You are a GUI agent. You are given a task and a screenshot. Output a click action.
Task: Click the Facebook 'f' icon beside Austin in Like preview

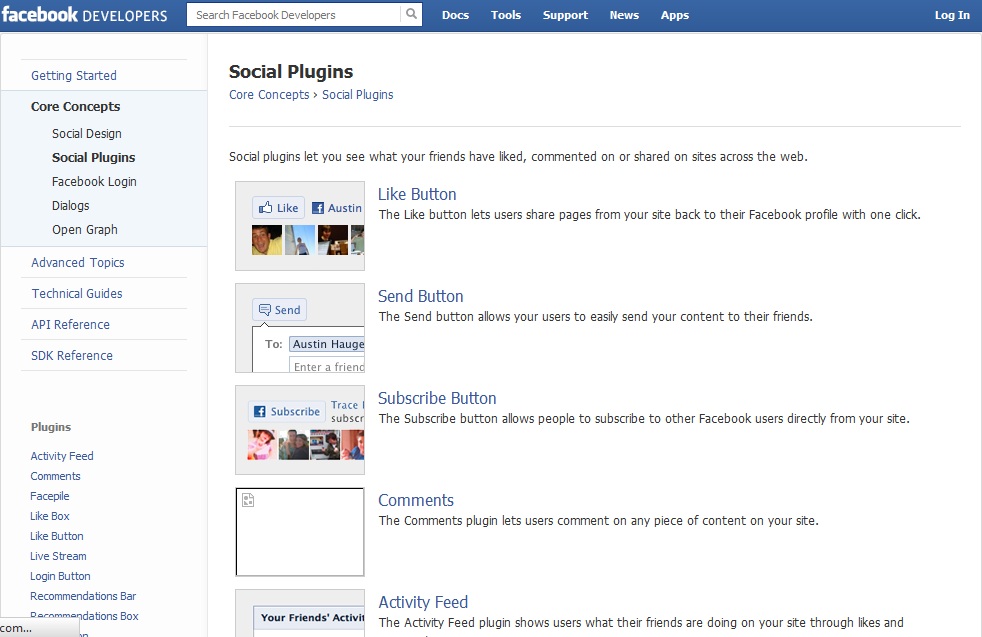318,208
